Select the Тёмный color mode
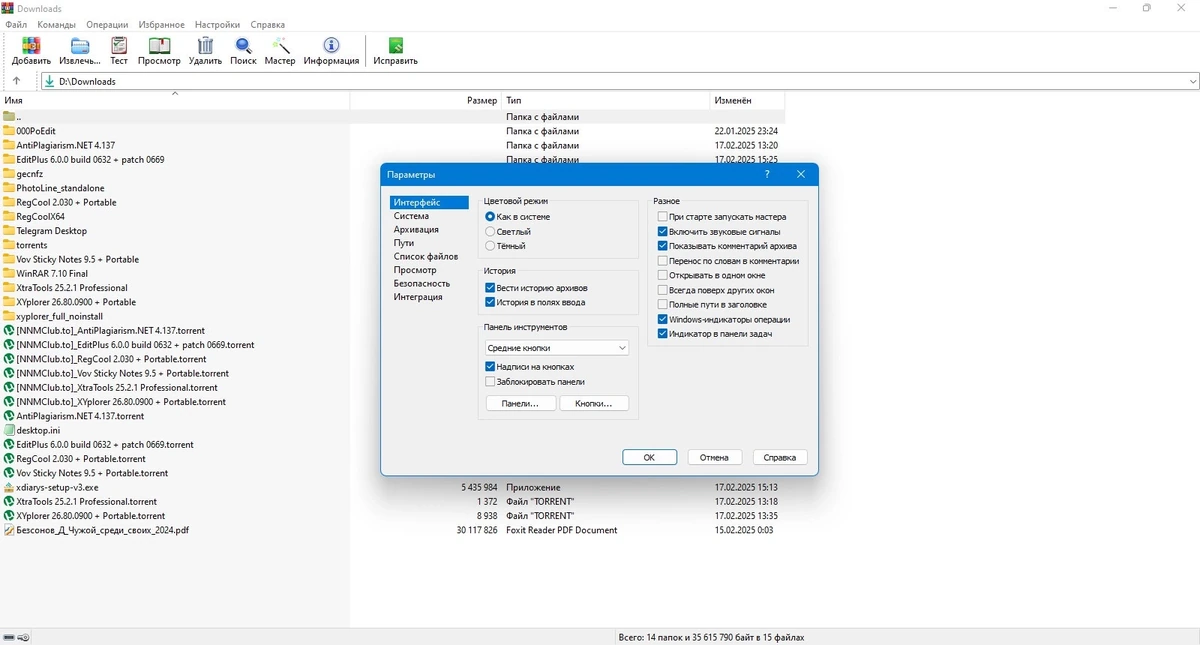This screenshot has width=1200, height=645. click(x=490, y=245)
